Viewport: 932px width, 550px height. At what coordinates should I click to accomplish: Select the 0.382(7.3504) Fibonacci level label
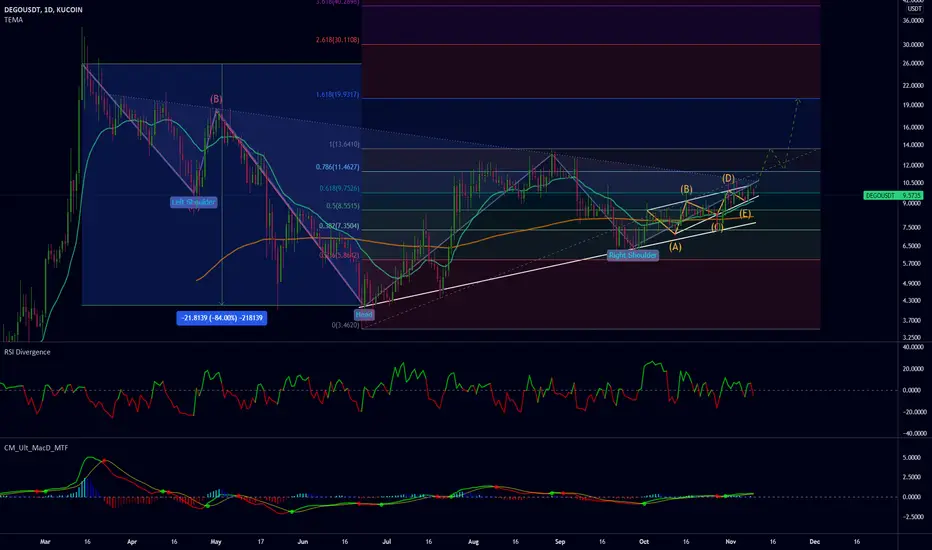coord(339,226)
